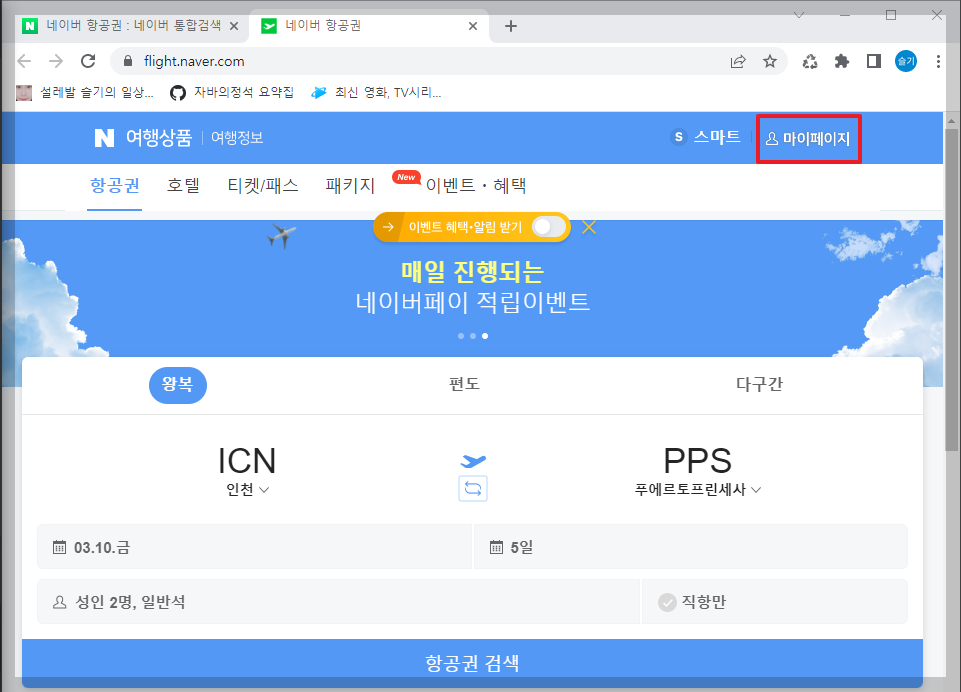The width and height of the screenshot is (961, 692).
Task: Open the 티켓/패스 menu tab
Action: point(263,185)
